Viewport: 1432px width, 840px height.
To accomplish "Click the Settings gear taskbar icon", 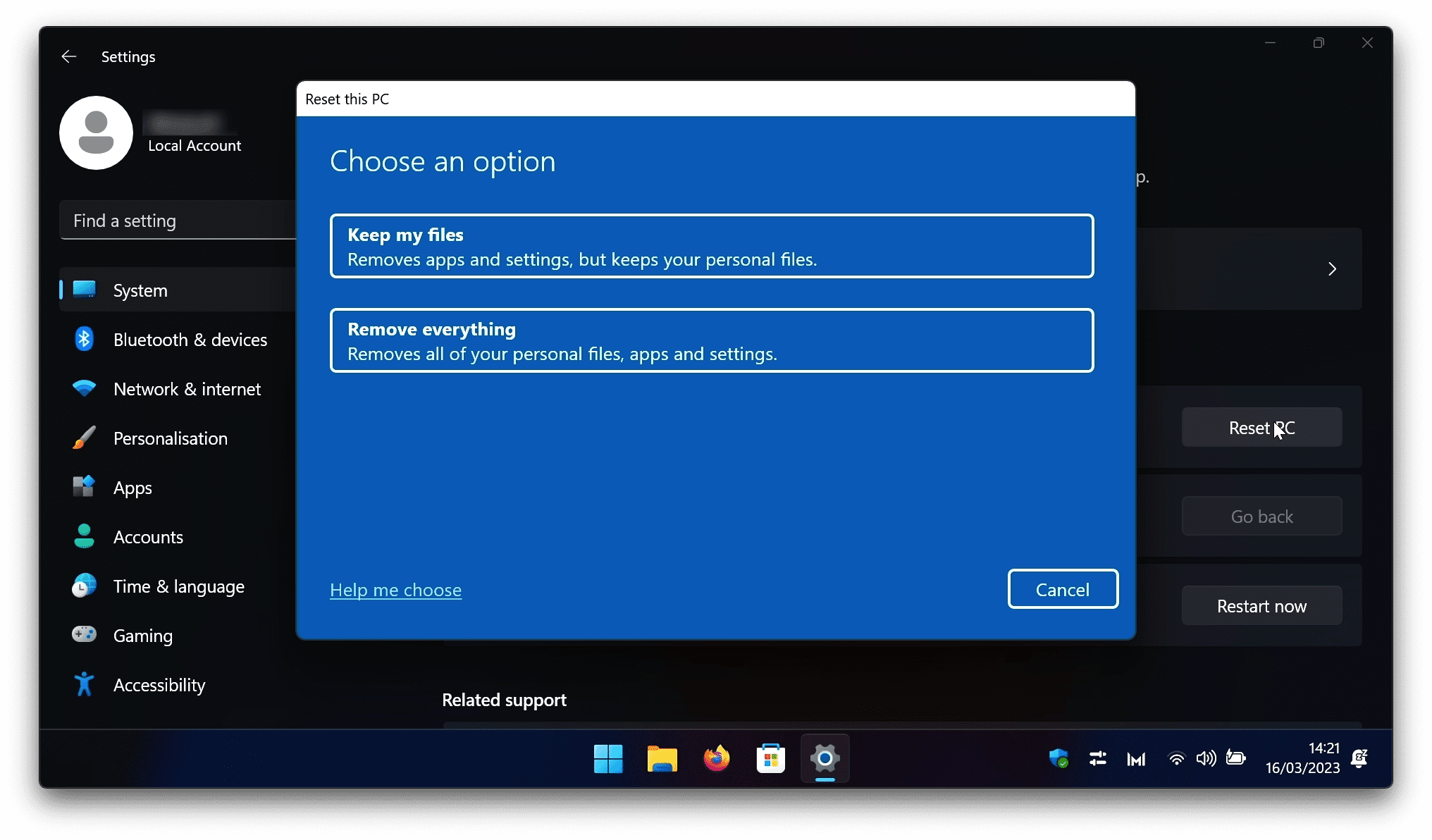I will tap(825, 759).
